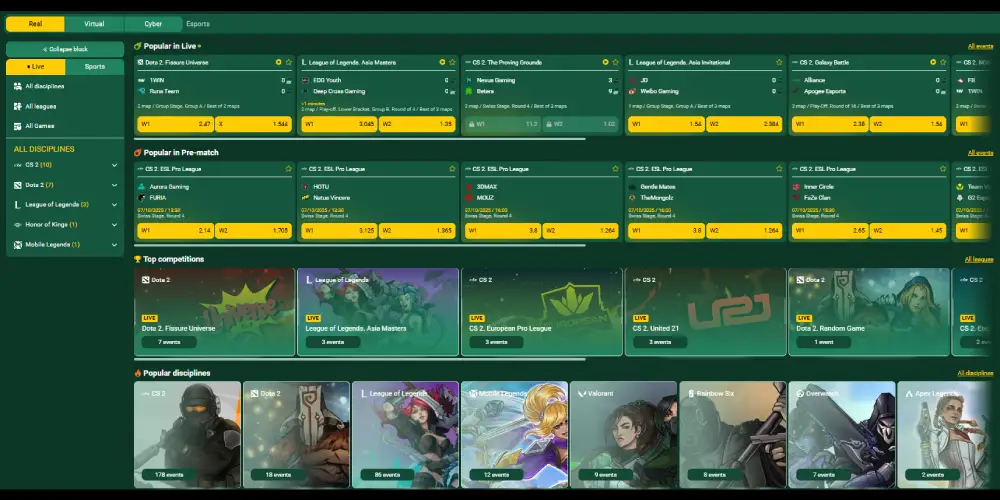Image resolution: width=1000 pixels, height=500 pixels.
Task: Expand the League of Legends discipline in sidebar
Action: pyautogui.click(x=114, y=205)
